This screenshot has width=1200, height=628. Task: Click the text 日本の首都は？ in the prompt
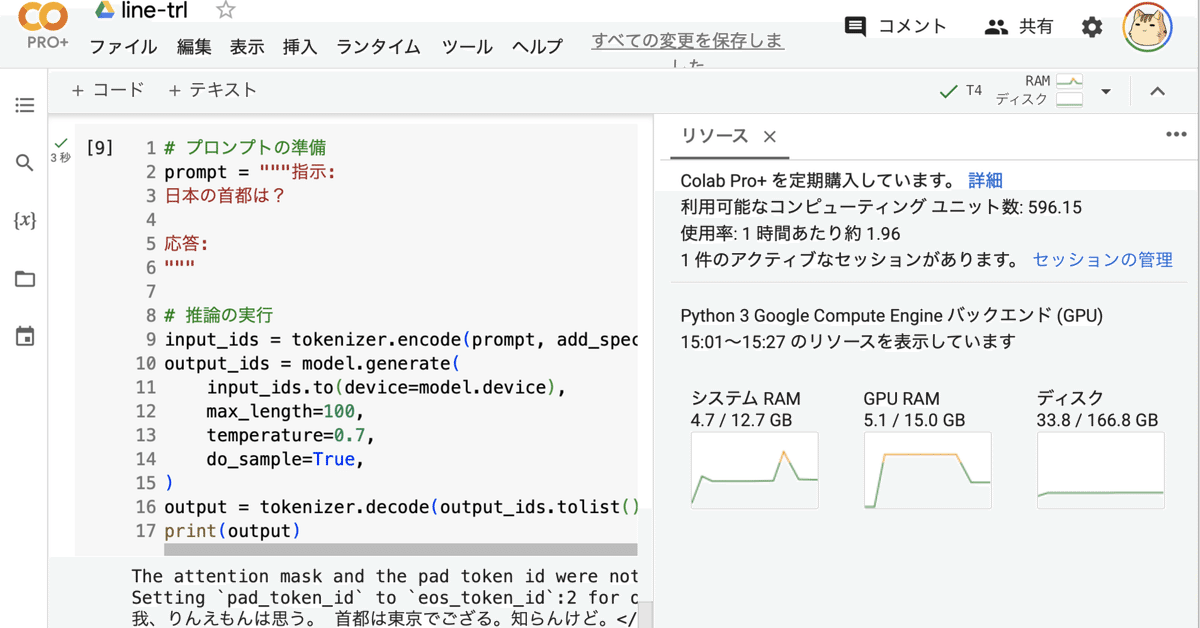pos(225,196)
